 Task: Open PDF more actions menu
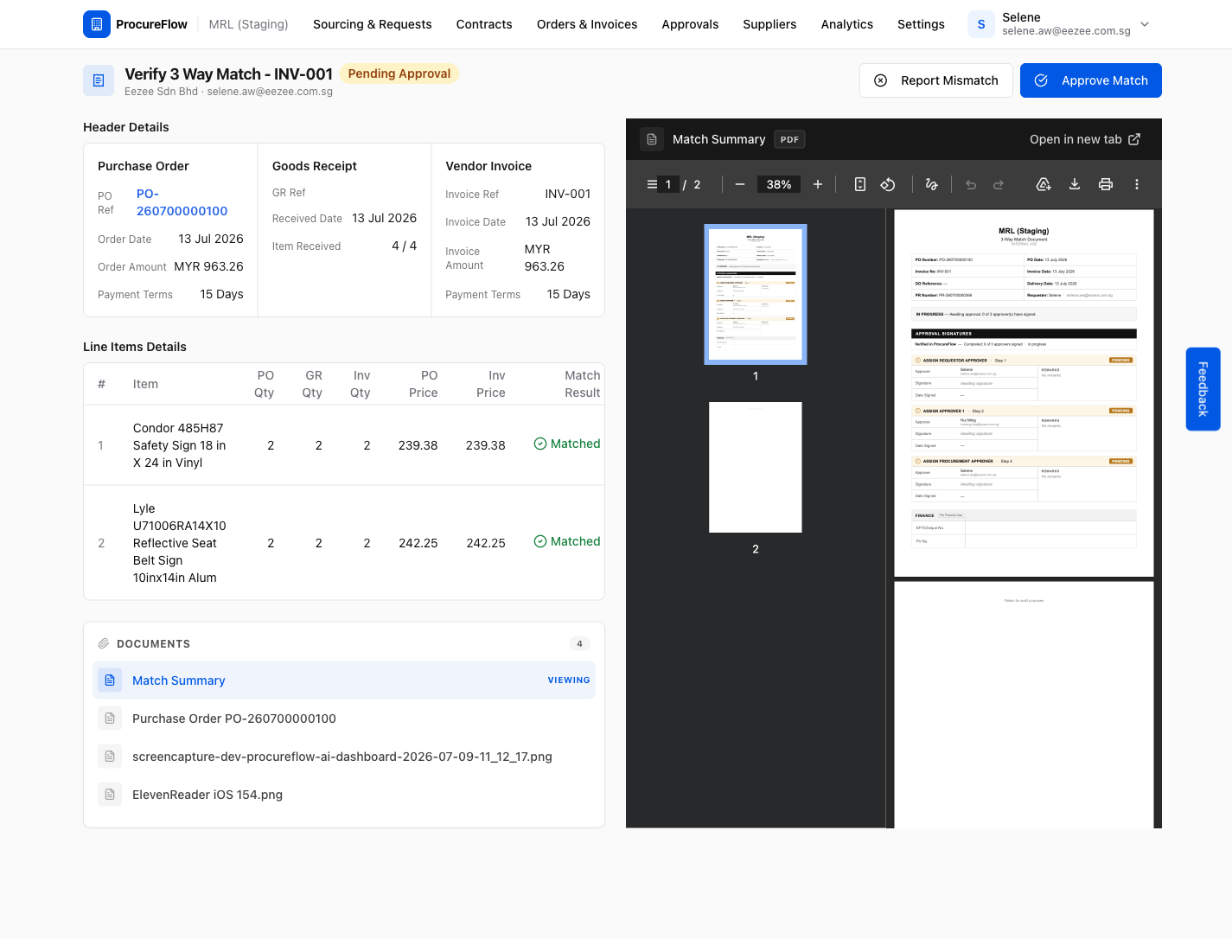click(x=1137, y=184)
